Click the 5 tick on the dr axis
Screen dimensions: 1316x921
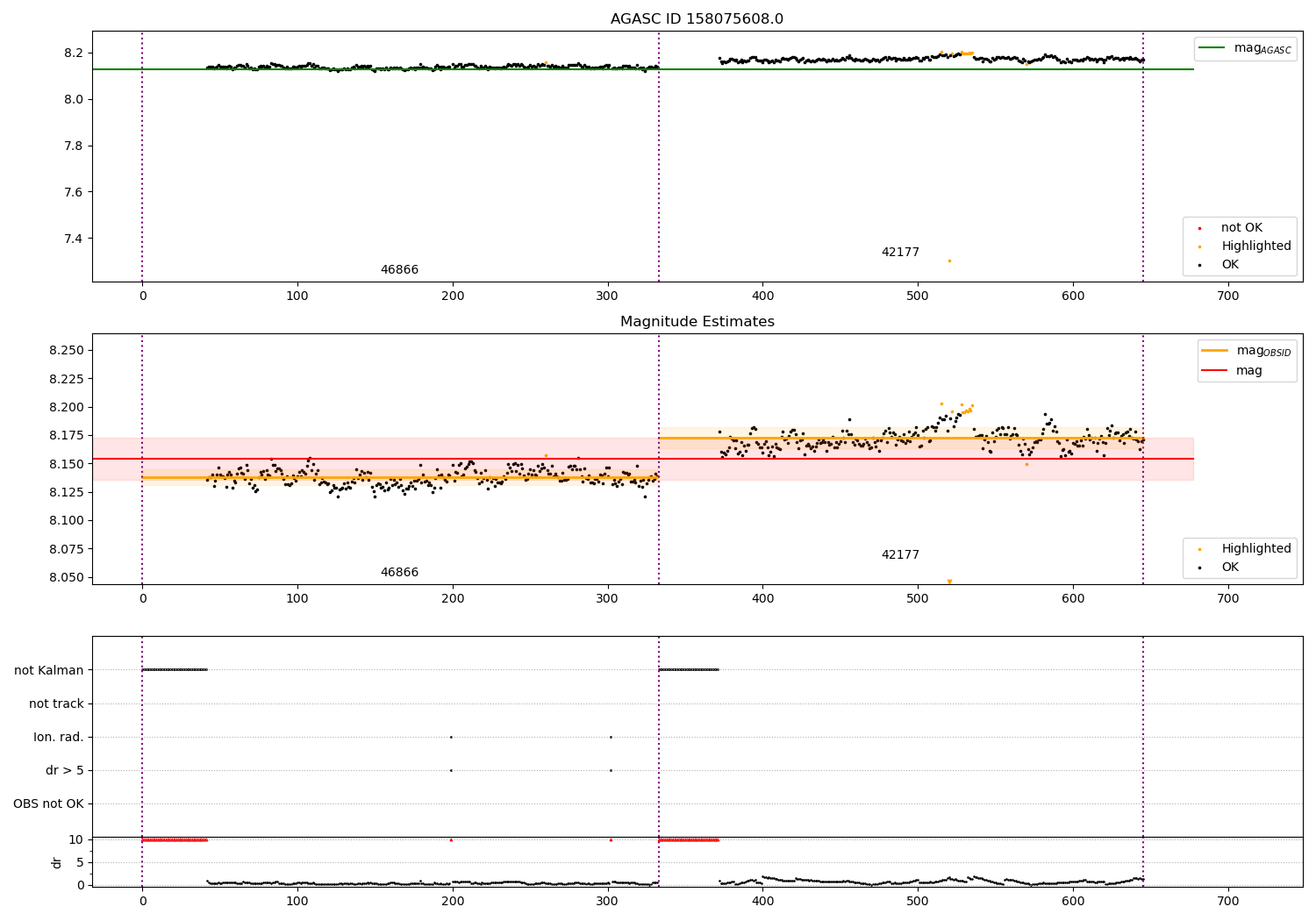pos(80,863)
